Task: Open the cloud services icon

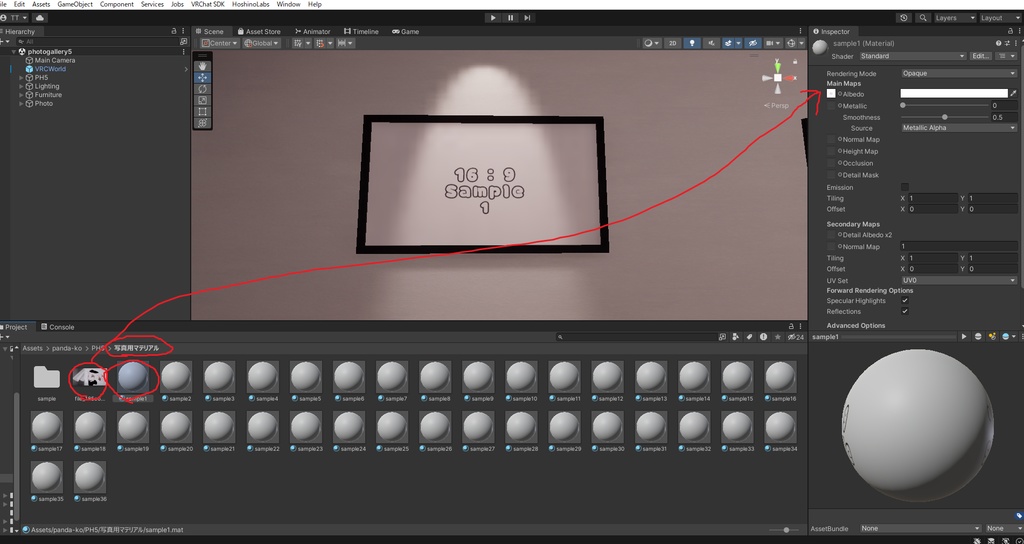Action: tap(40, 18)
